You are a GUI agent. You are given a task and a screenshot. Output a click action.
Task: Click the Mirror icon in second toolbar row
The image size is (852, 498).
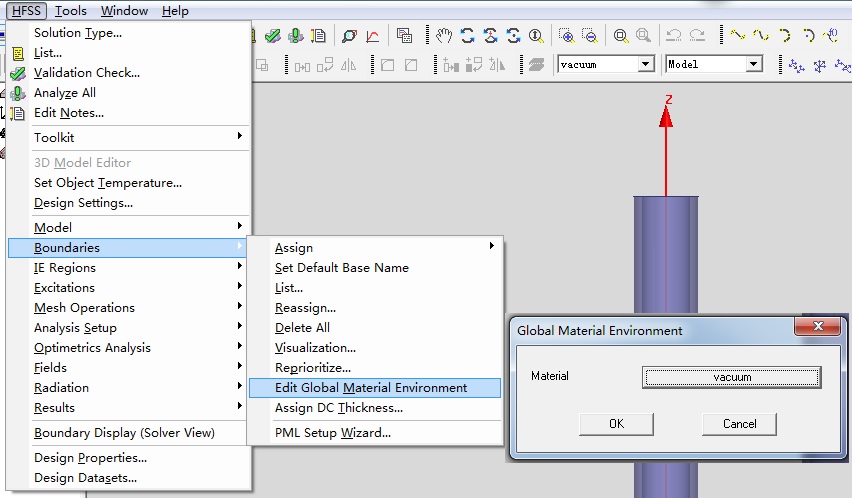point(348,66)
